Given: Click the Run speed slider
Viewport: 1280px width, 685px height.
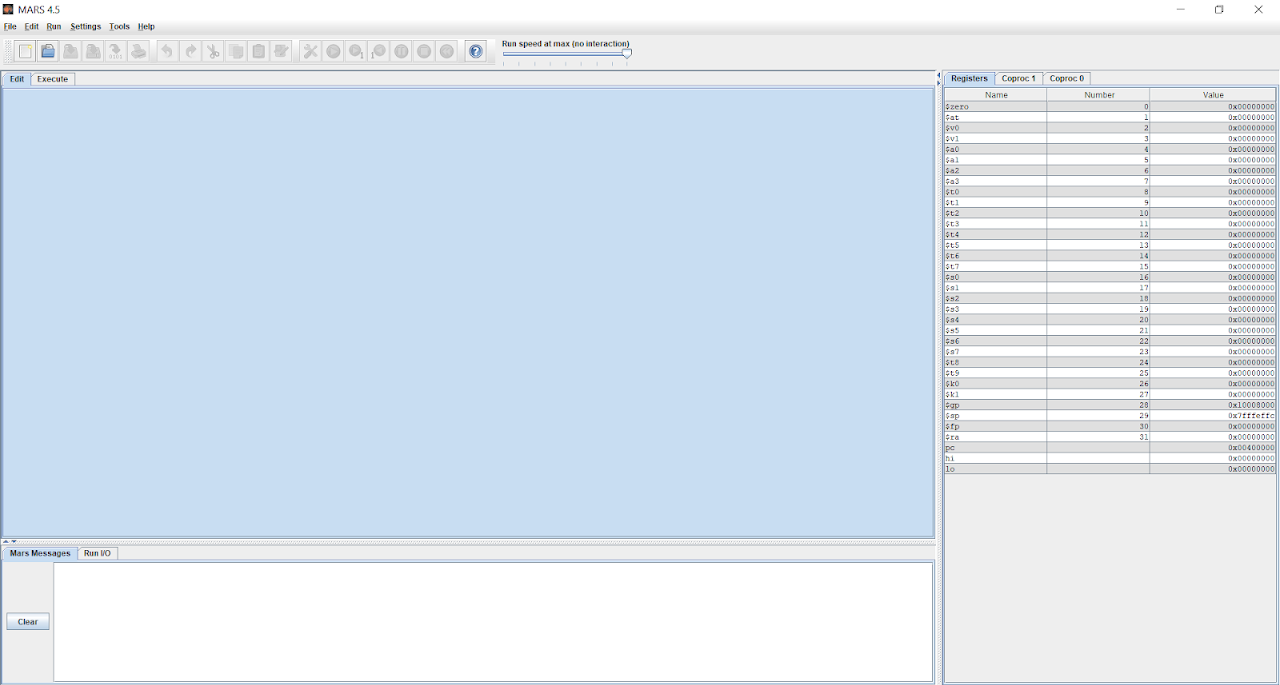Looking at the screenshot, I should point(565,54).
